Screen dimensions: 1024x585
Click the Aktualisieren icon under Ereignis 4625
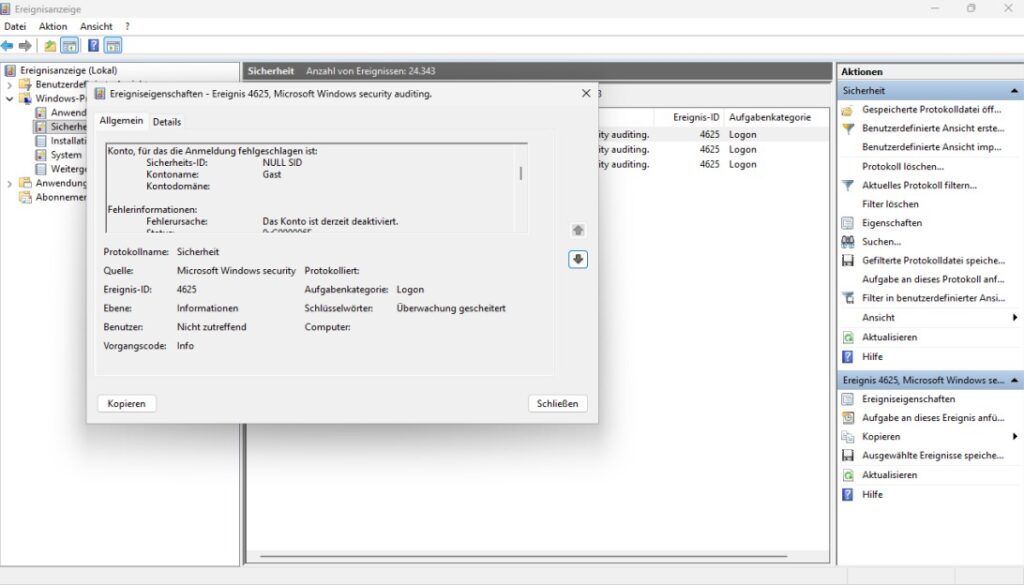point(848,475)
